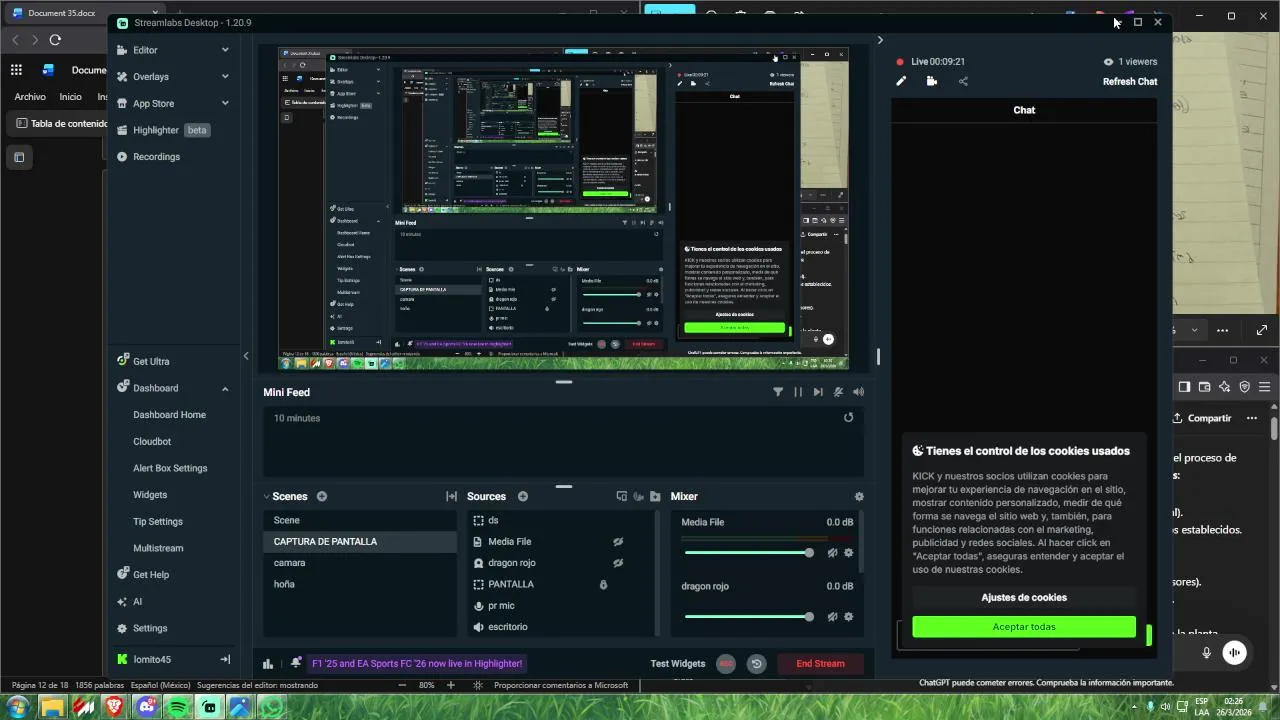Open Dashboard Home menu item
The width and height of the screenshot is (1280, 720).
point(169,415)
